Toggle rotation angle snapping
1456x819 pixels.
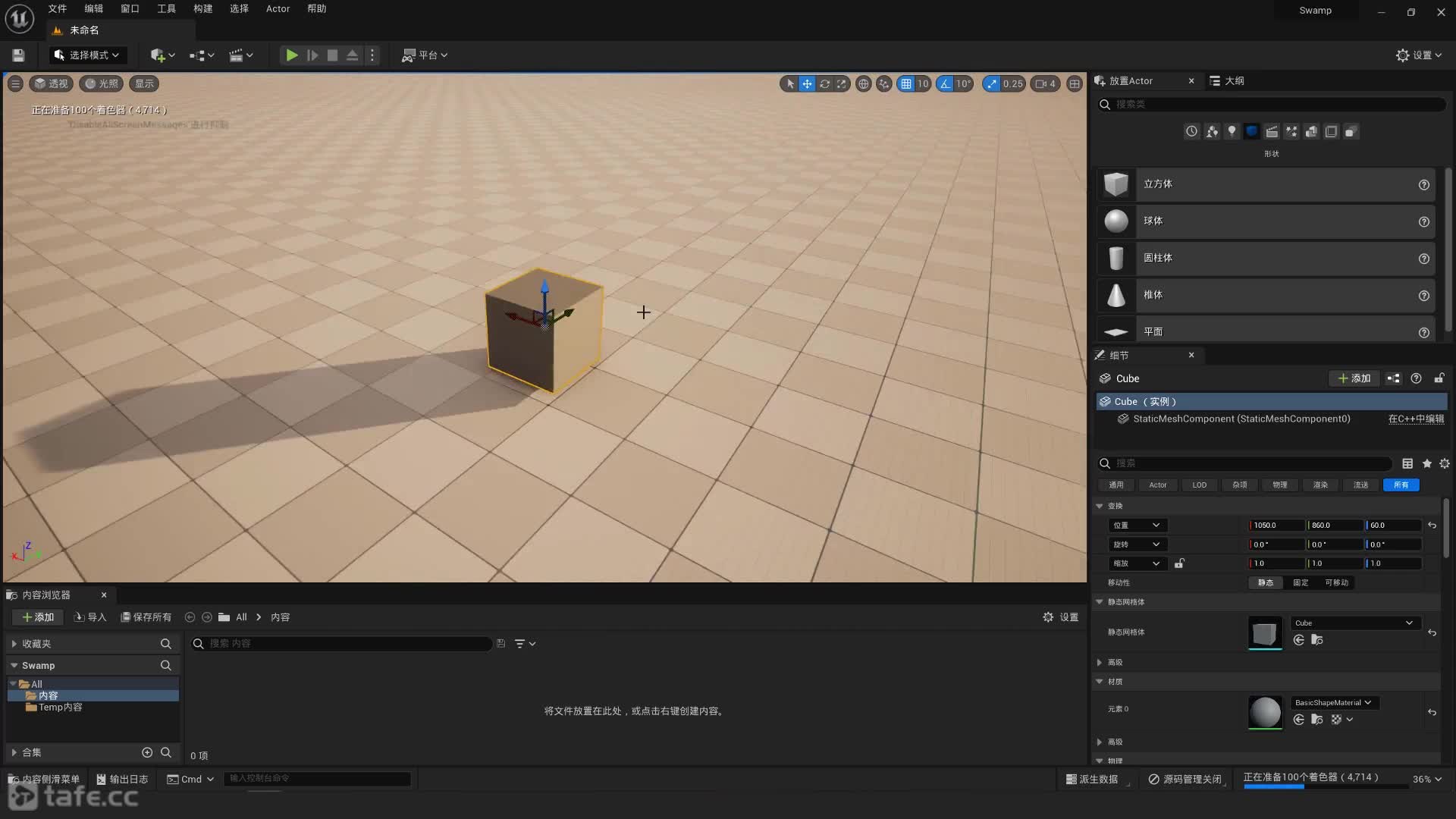tap(945, 84)
